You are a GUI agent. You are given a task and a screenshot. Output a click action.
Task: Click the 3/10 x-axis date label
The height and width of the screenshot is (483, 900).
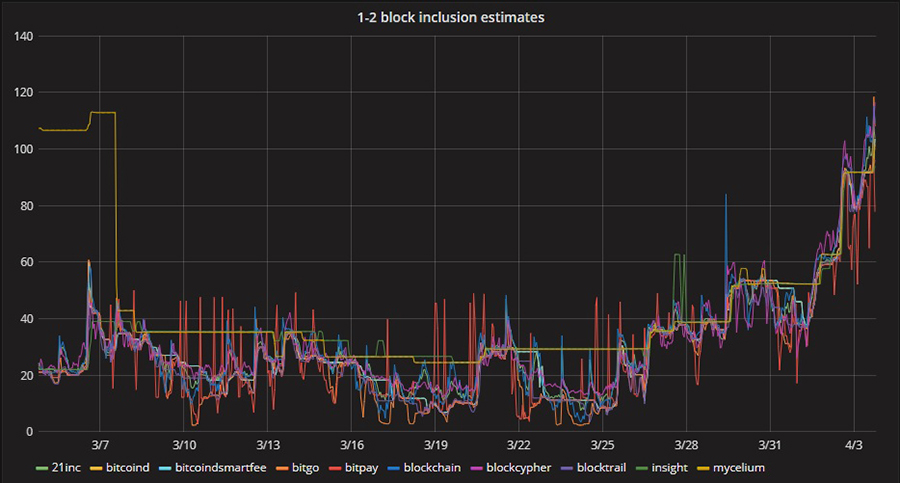(184, 445)
